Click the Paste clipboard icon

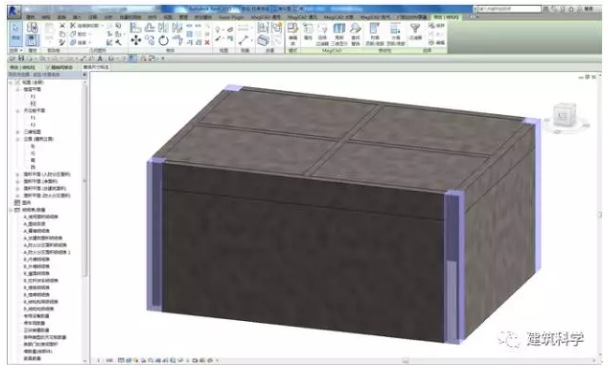[x=49, y=28]
